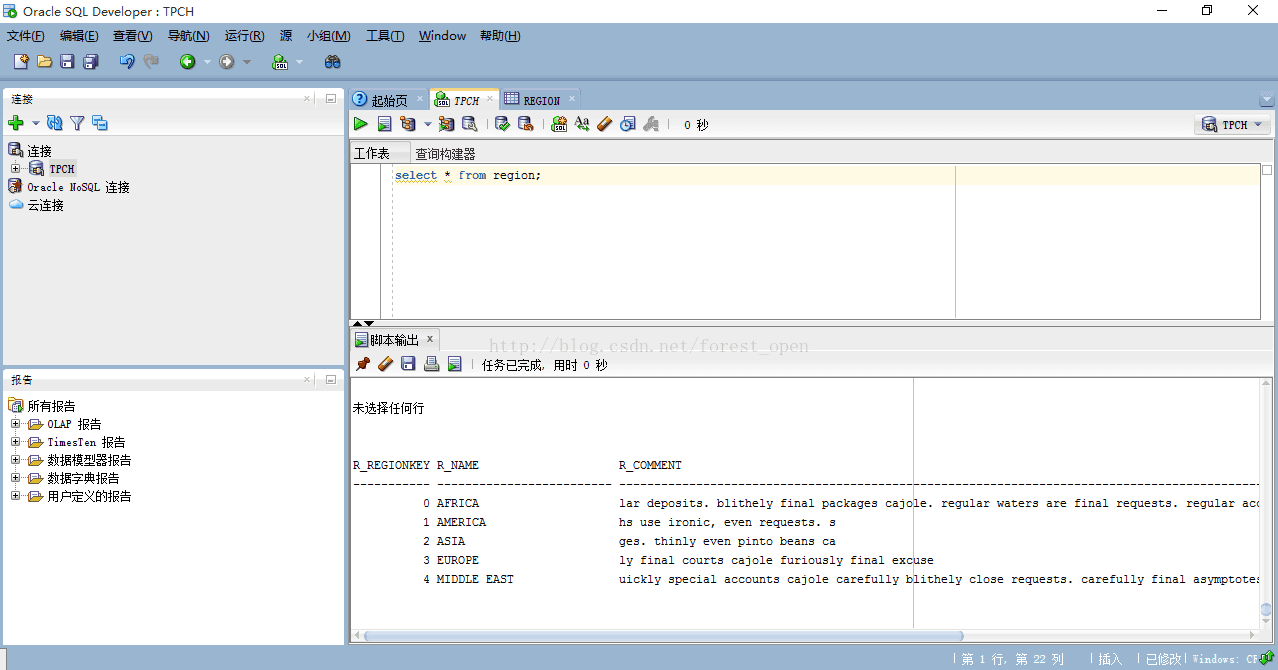Image resolution: width=1278 pixels, height=670 pixels.
Task: Open the 文件(F) menu
Action: click(26, 36)
